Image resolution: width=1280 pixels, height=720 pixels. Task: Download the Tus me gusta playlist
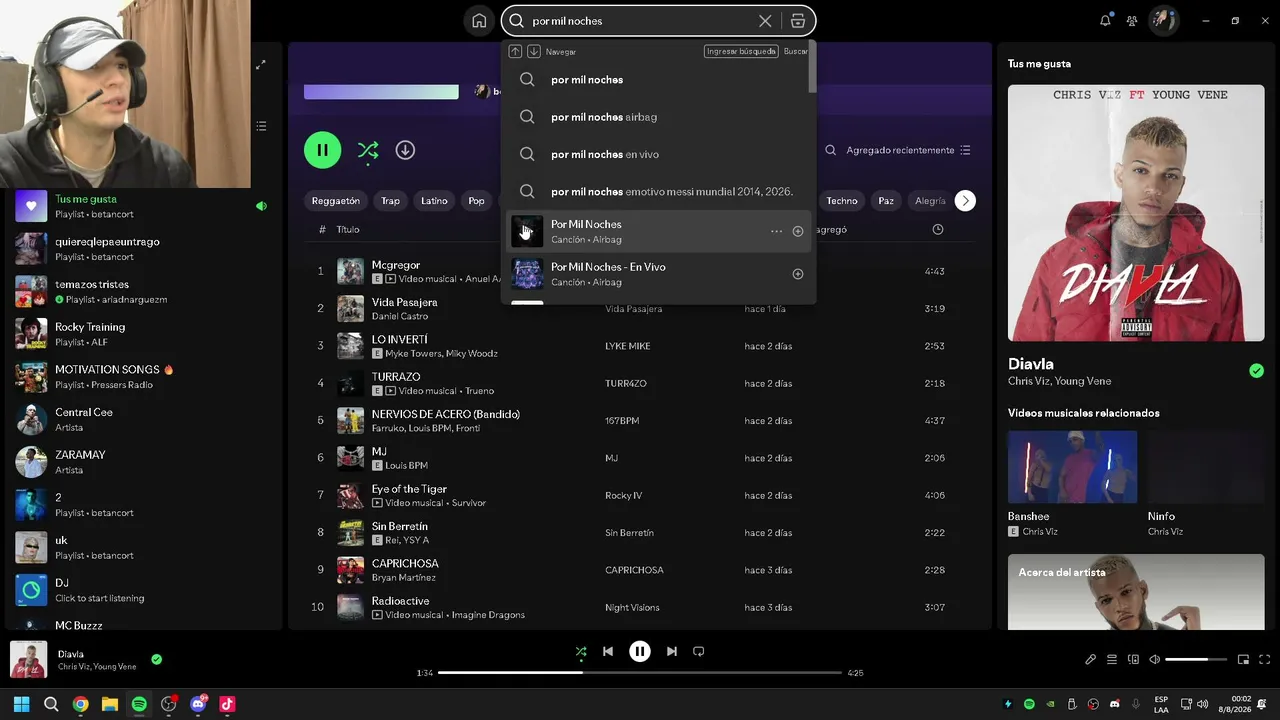[405, 150]
